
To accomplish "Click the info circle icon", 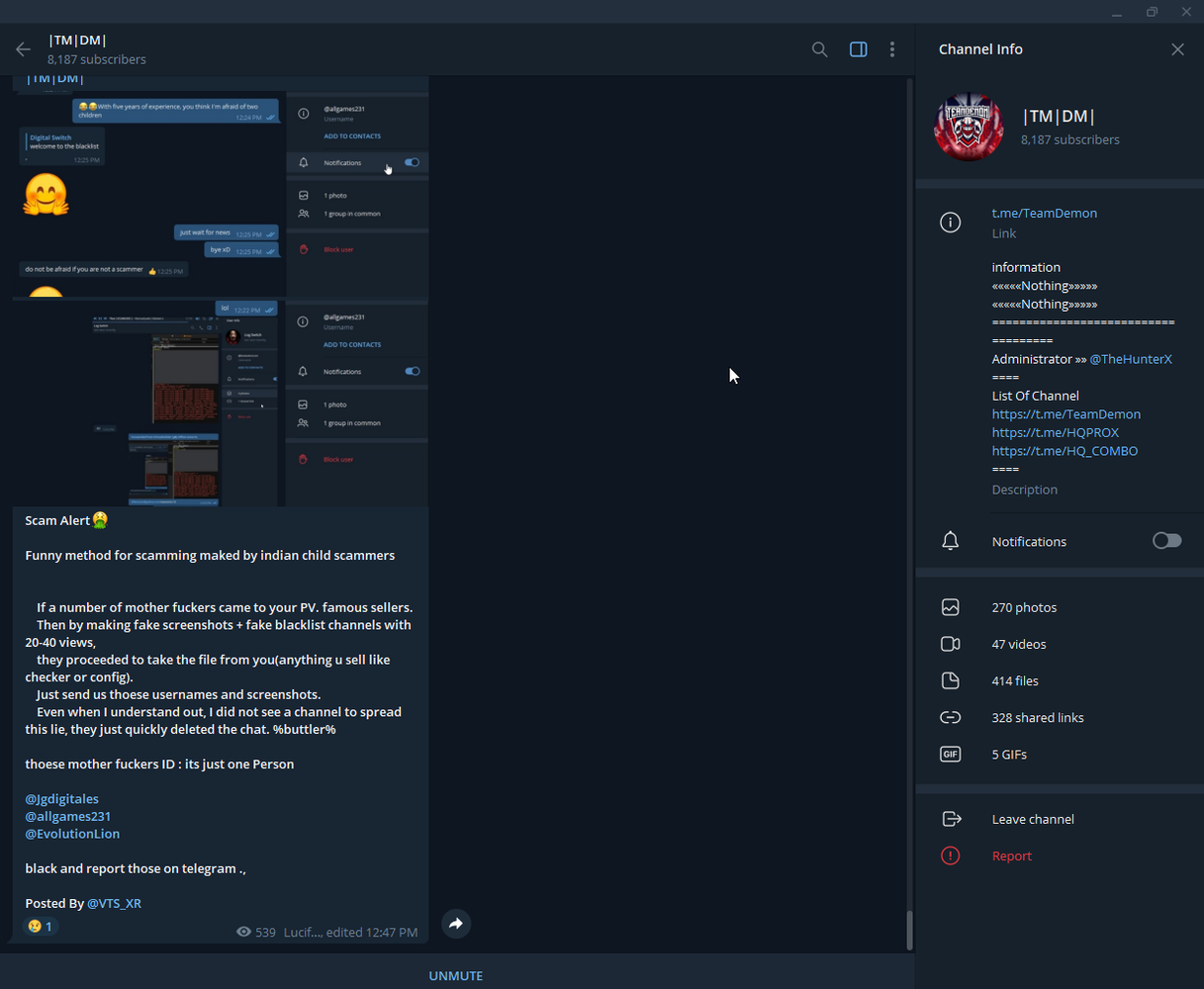I will click(950, 223).
